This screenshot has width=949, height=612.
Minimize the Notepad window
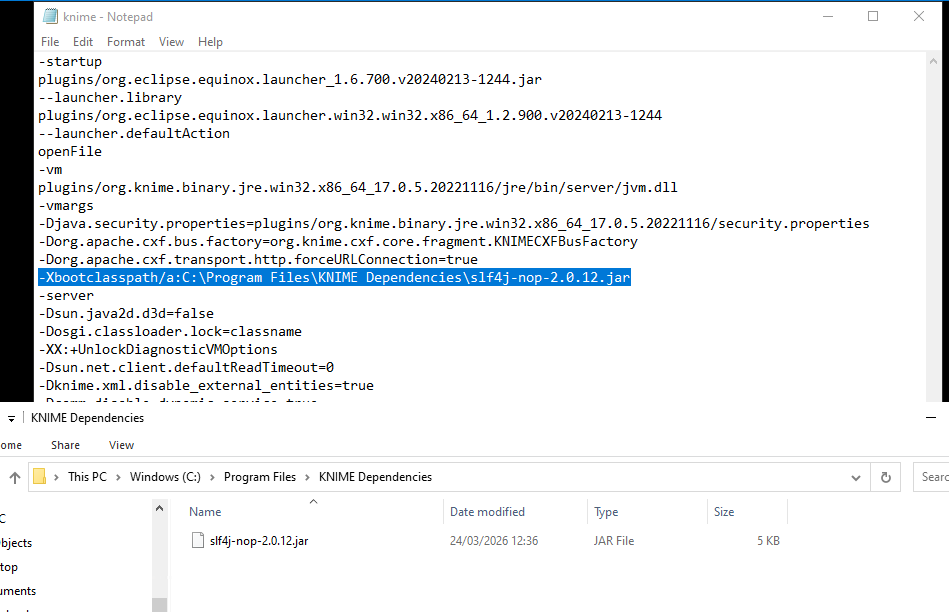[826, 17]
